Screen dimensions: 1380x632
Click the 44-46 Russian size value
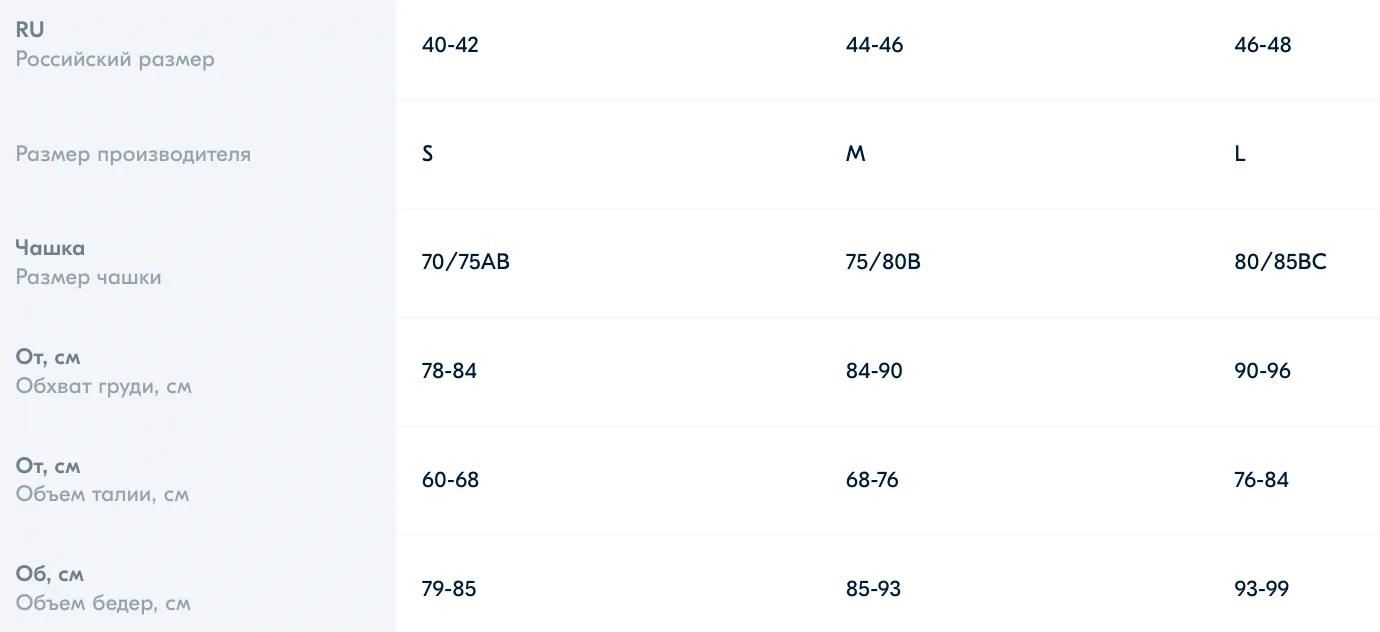[x=874, y=45]
